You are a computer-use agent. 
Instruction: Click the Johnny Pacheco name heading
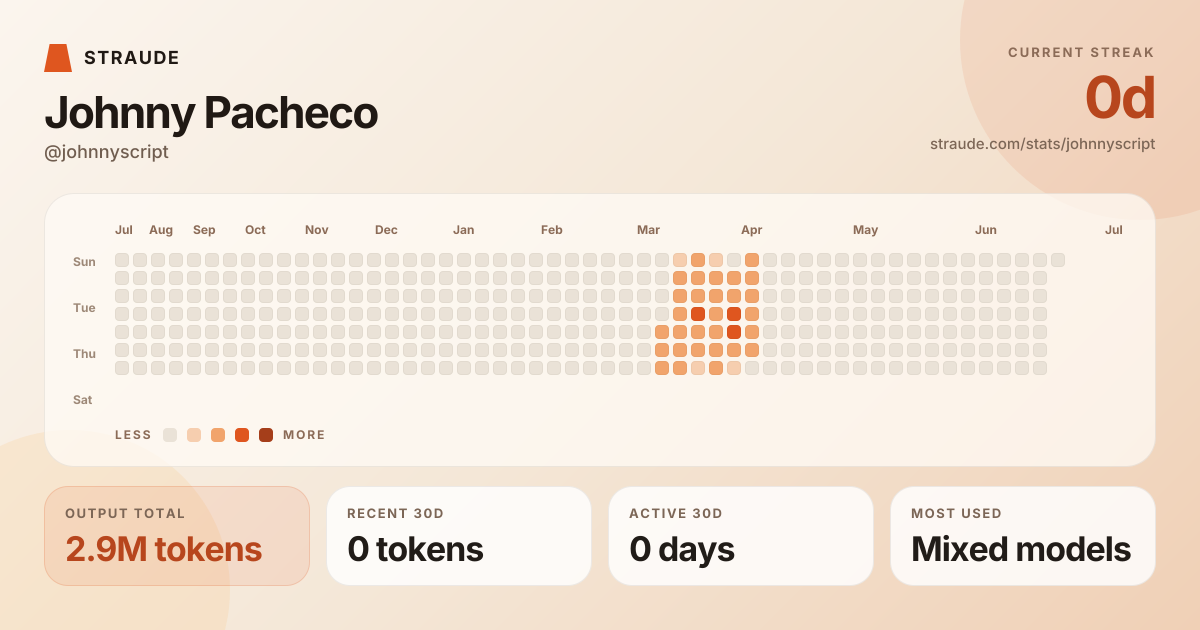[211, 112]
